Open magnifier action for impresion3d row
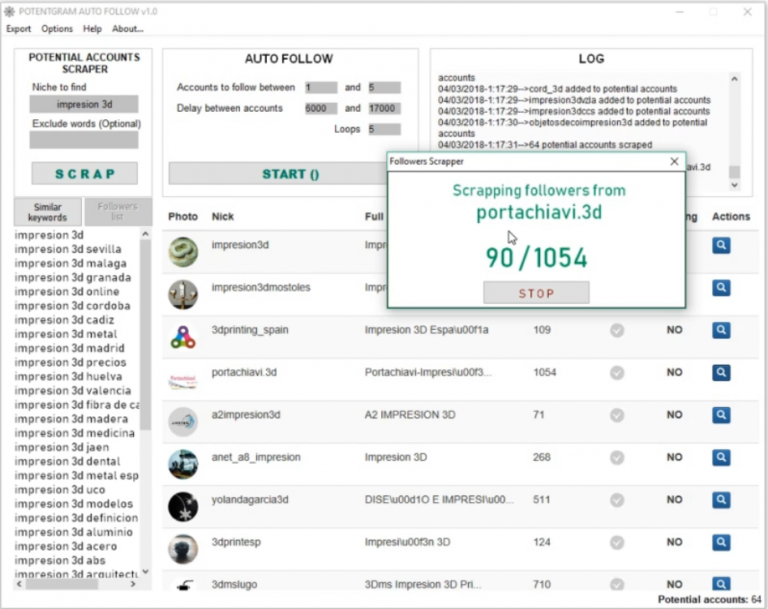Viewport: 768px width, 609px height. [721, 245]
